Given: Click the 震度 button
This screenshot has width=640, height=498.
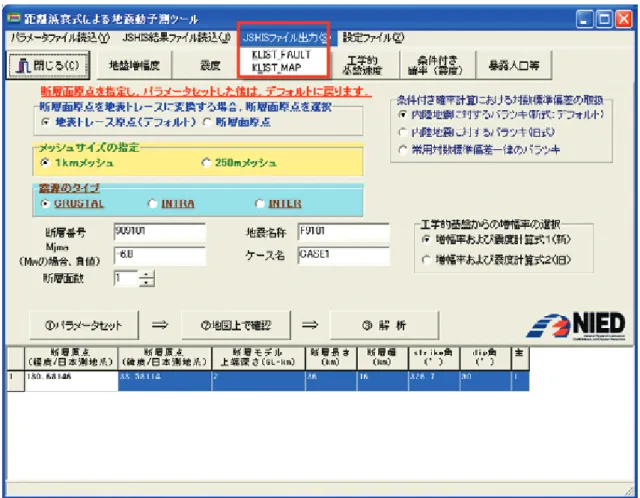Looking at the screenshot, I should point(210,65).
